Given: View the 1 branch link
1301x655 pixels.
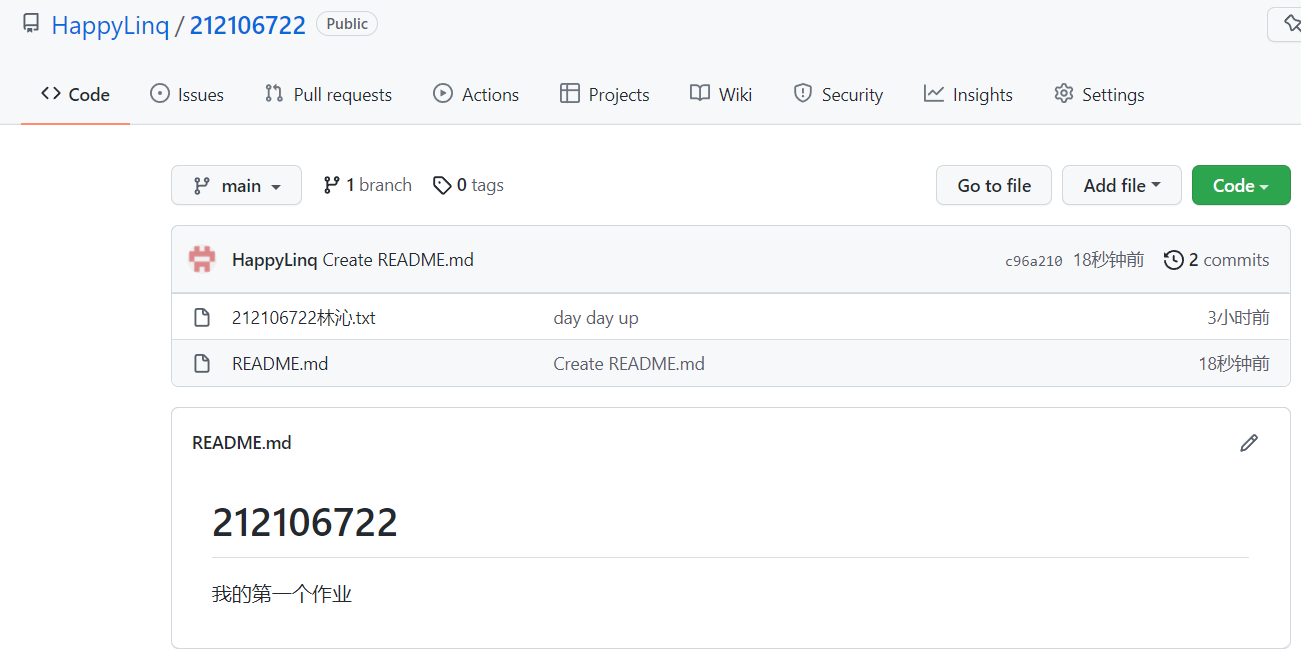Looking at the screenshot, I should pyautogui.click(x=367, y=185).
